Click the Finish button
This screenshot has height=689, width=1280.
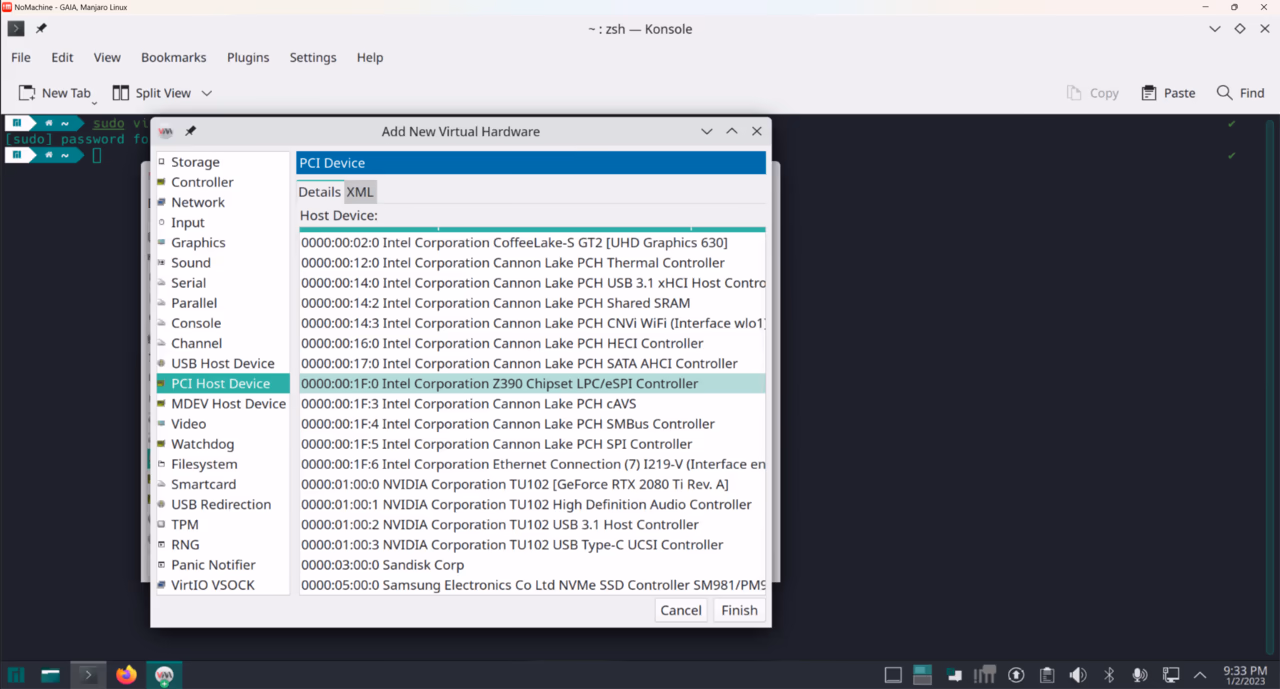click(739, 610)
